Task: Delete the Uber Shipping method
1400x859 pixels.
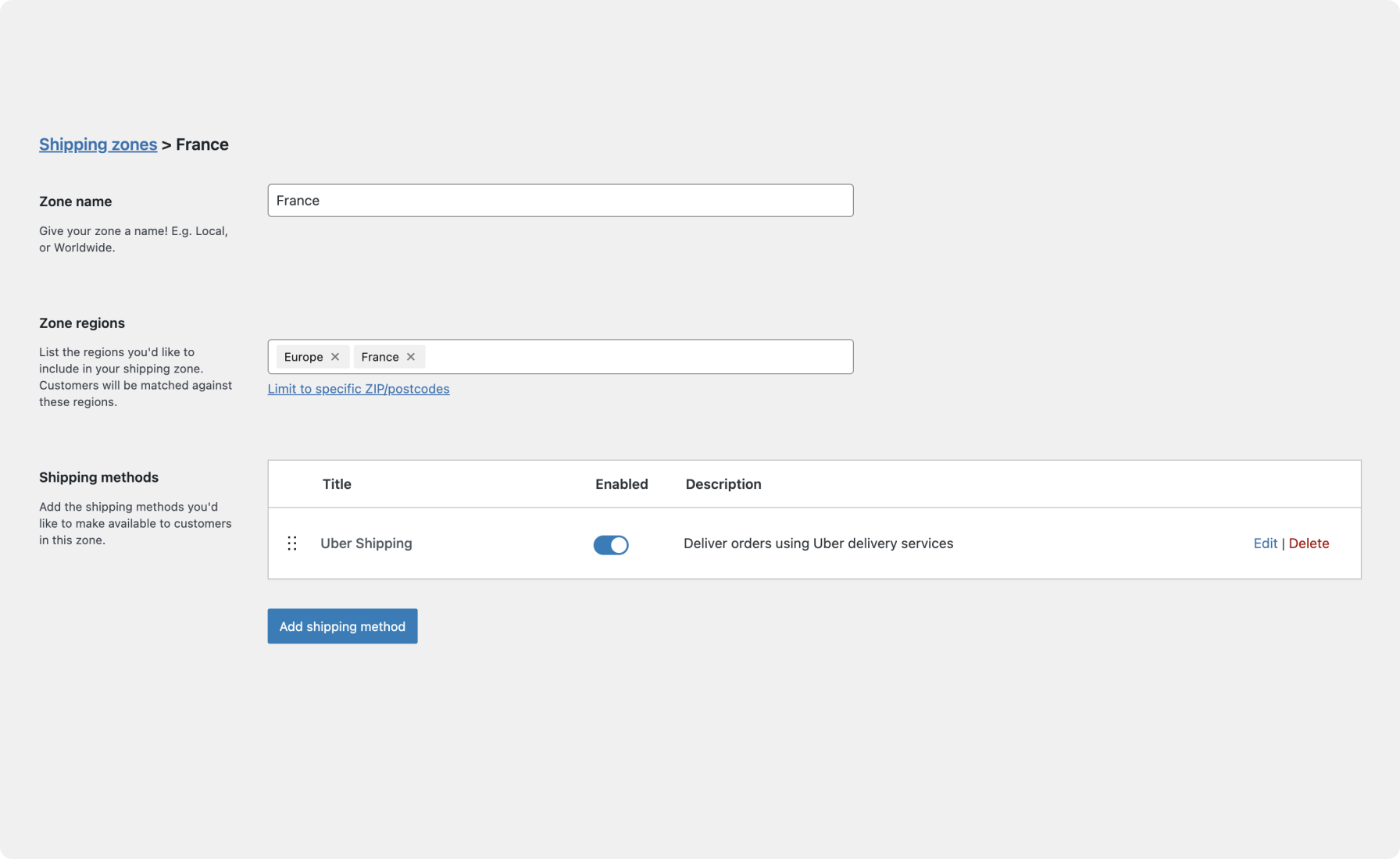Action: [x=1309, y=543]
